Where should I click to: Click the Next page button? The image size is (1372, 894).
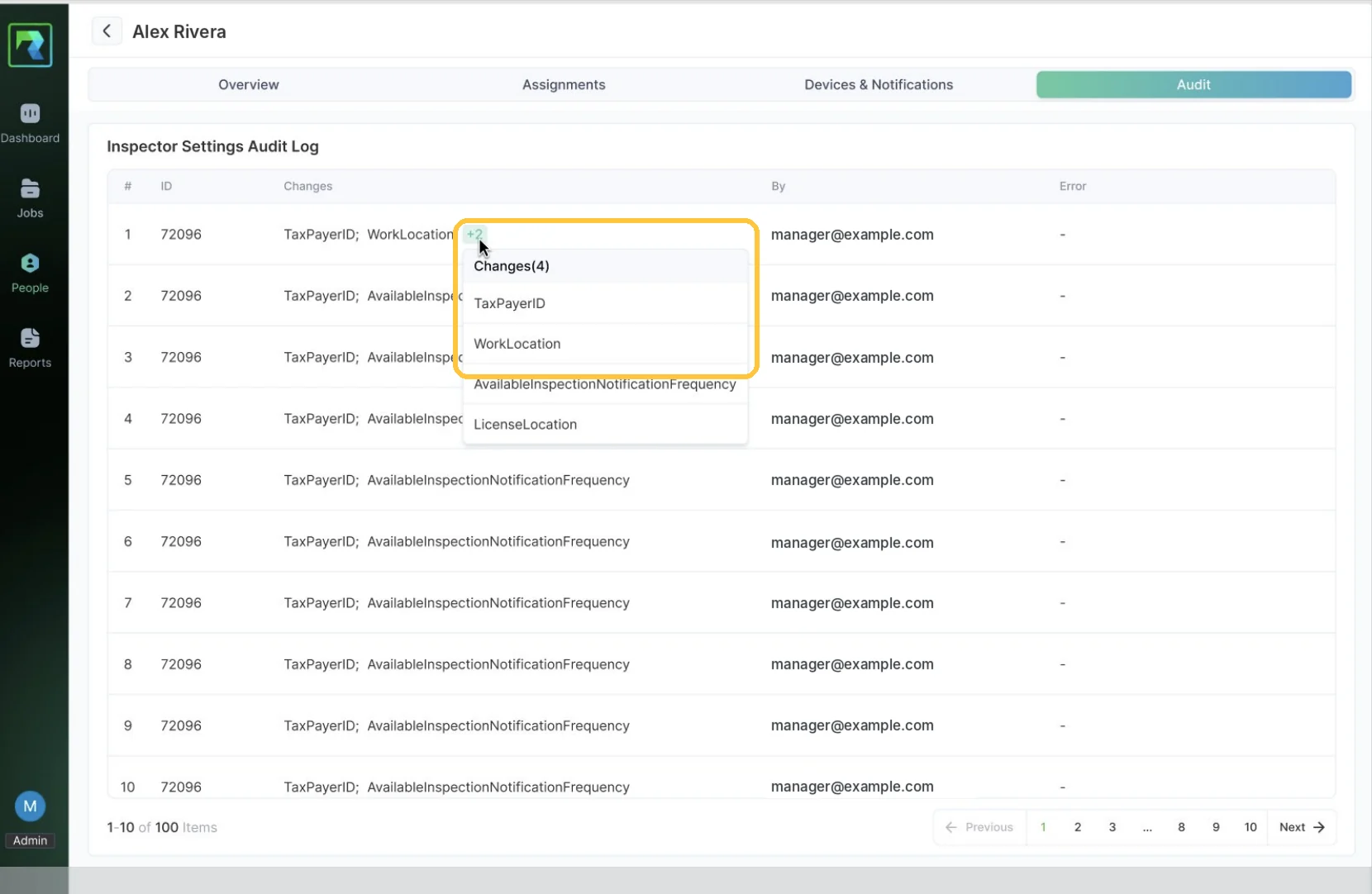coord(1302,827)
